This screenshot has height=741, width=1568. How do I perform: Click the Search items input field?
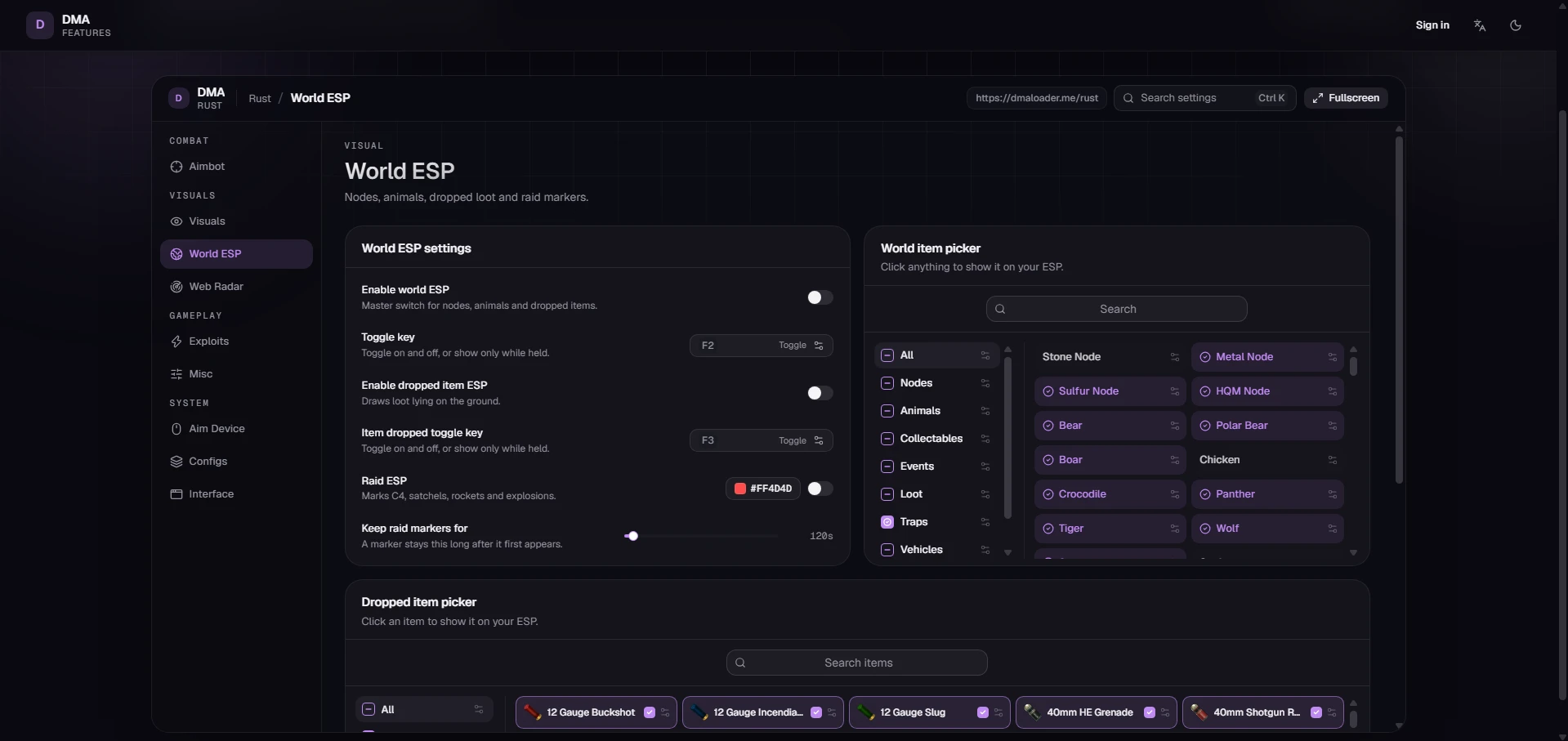tap(857, 663)
